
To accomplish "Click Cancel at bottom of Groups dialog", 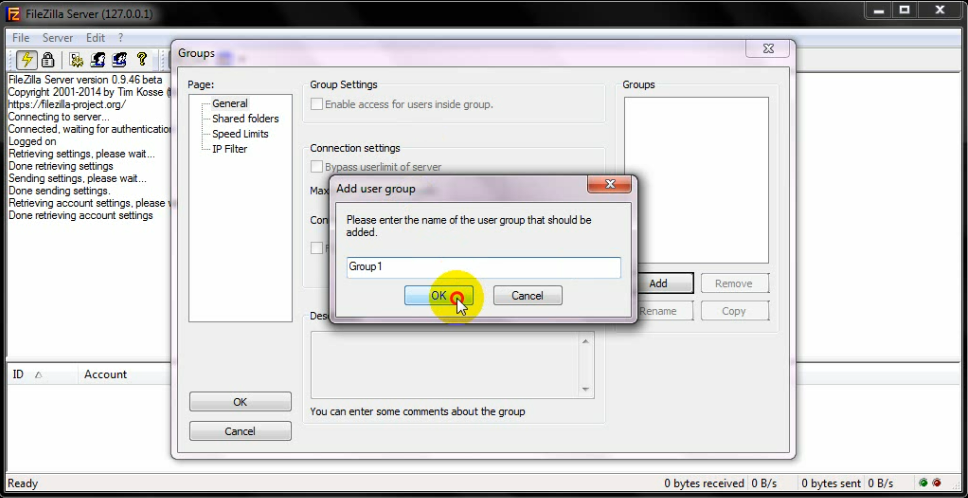I will [x=240, y=431].
